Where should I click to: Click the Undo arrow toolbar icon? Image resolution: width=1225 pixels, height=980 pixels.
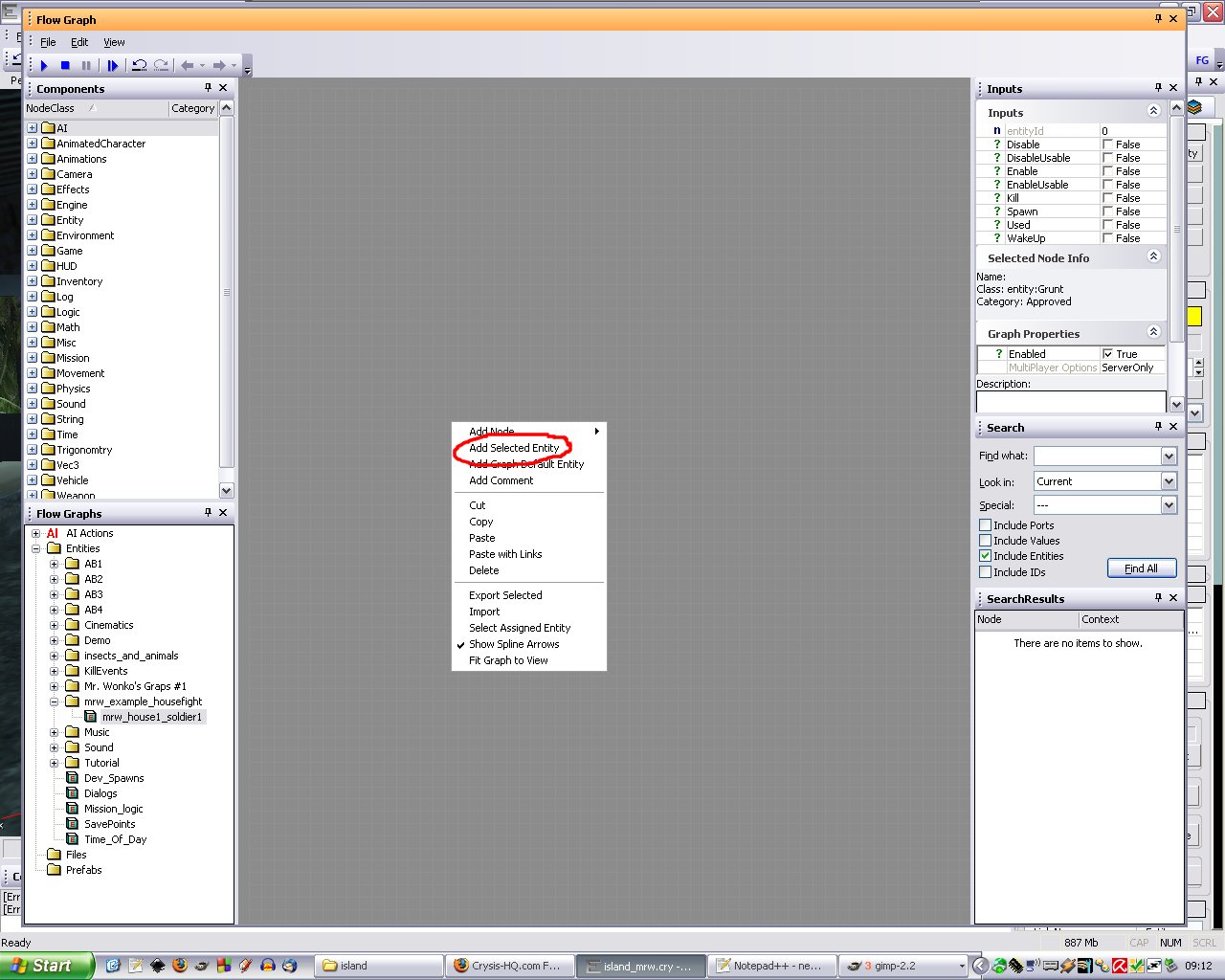coord(140,65)
